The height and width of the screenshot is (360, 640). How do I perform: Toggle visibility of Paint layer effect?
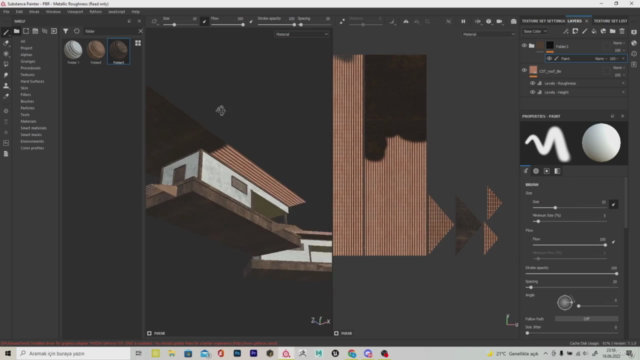click(x=549, y=58)
